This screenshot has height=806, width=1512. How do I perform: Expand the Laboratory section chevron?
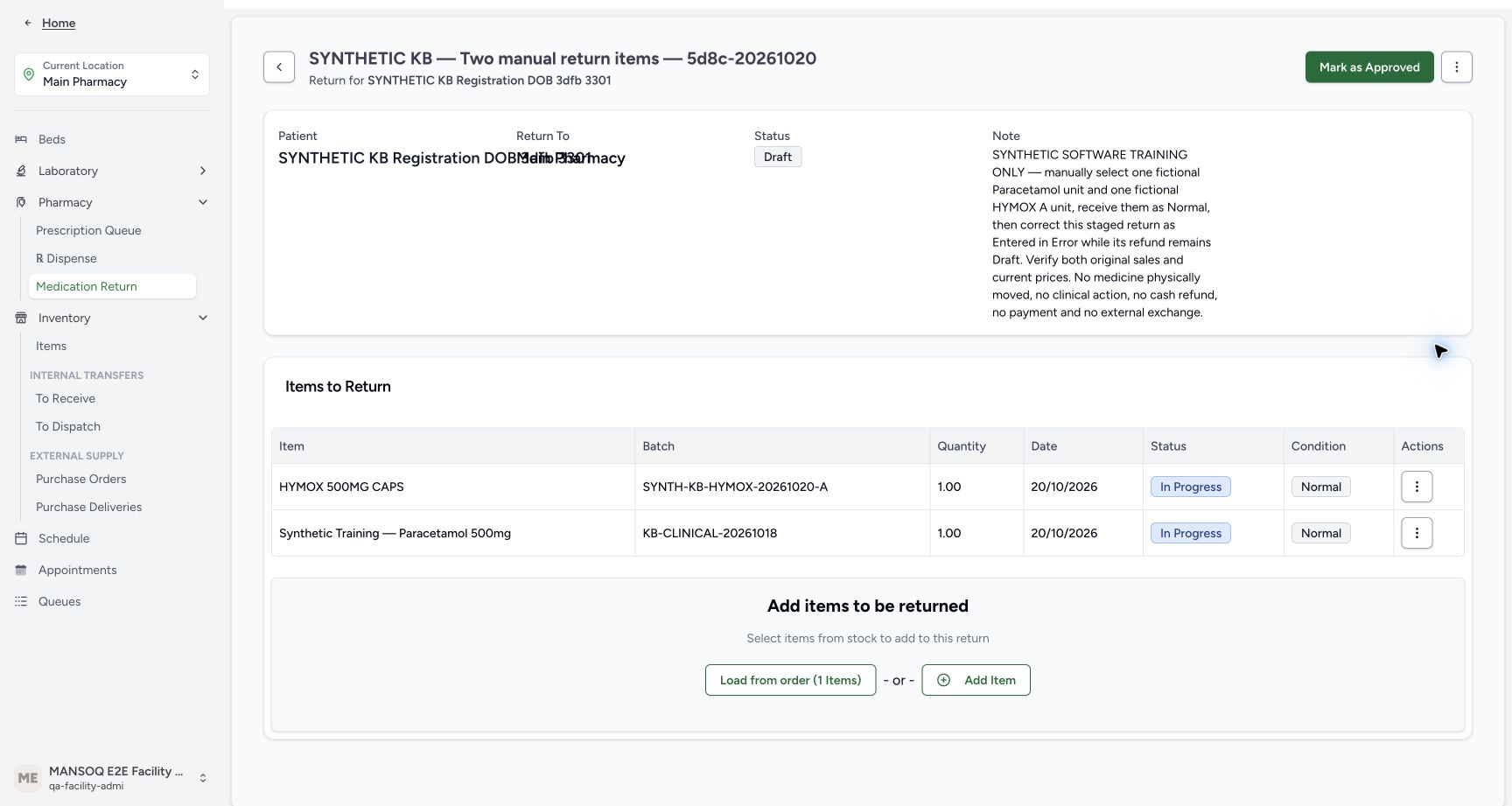coord(203,171)
